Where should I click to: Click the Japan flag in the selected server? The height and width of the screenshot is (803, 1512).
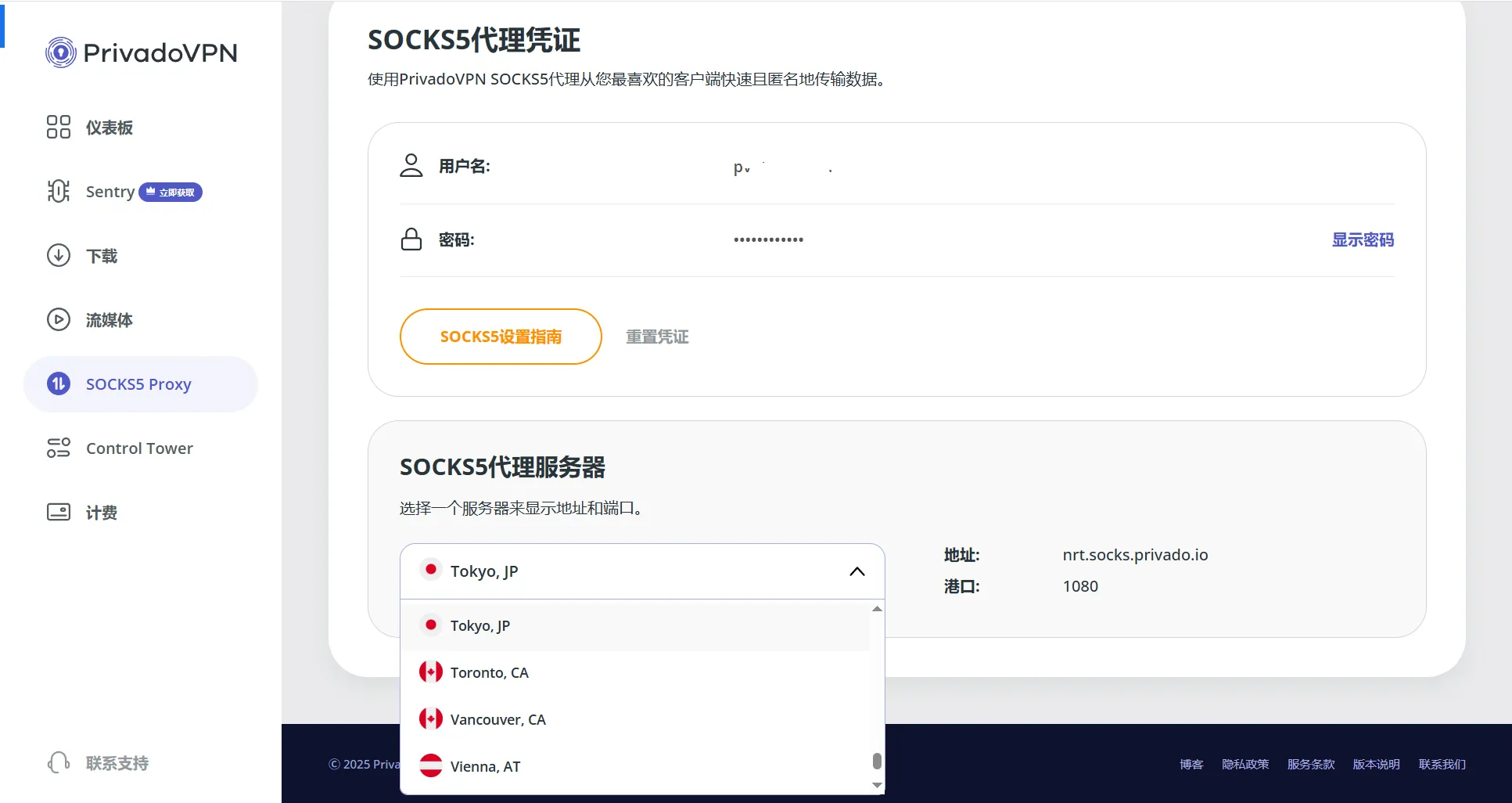point(431,570)
